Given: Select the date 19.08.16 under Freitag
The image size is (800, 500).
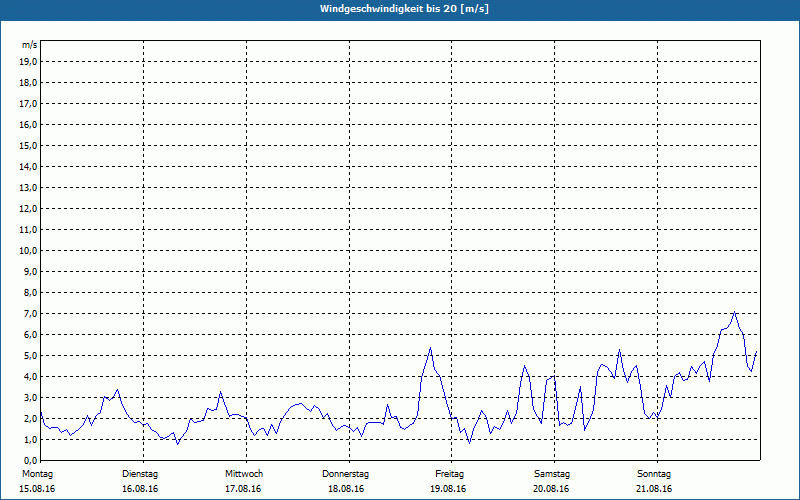Looking at the screenshot, I should 449,489.
